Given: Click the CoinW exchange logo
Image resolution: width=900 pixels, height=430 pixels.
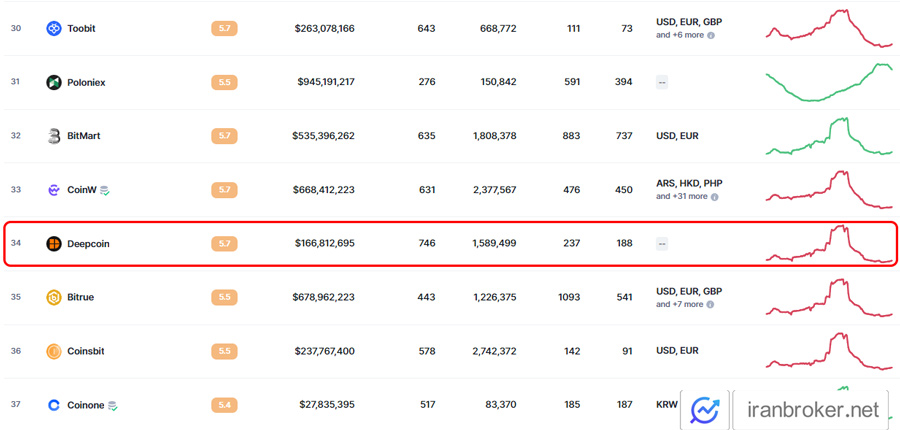Looking at the screenshot, I should (53, 190).
